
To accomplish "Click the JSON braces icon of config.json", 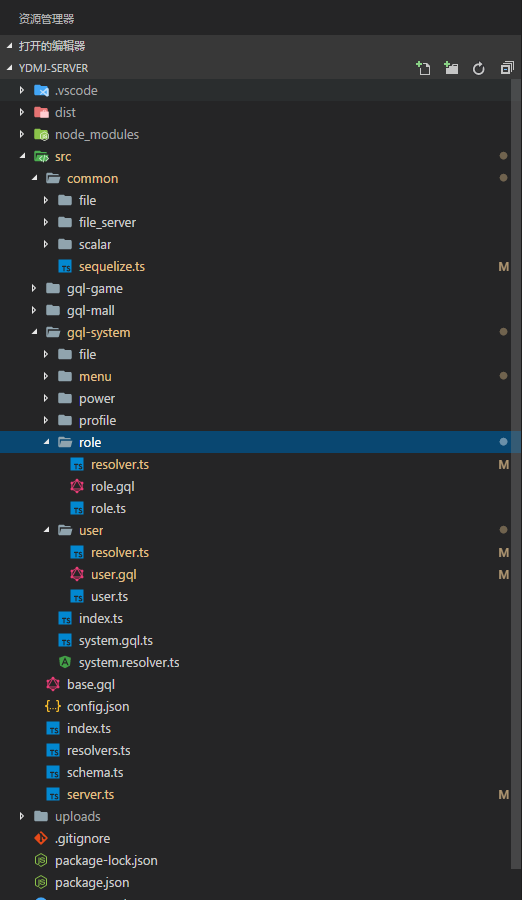I will pos(53,707).
